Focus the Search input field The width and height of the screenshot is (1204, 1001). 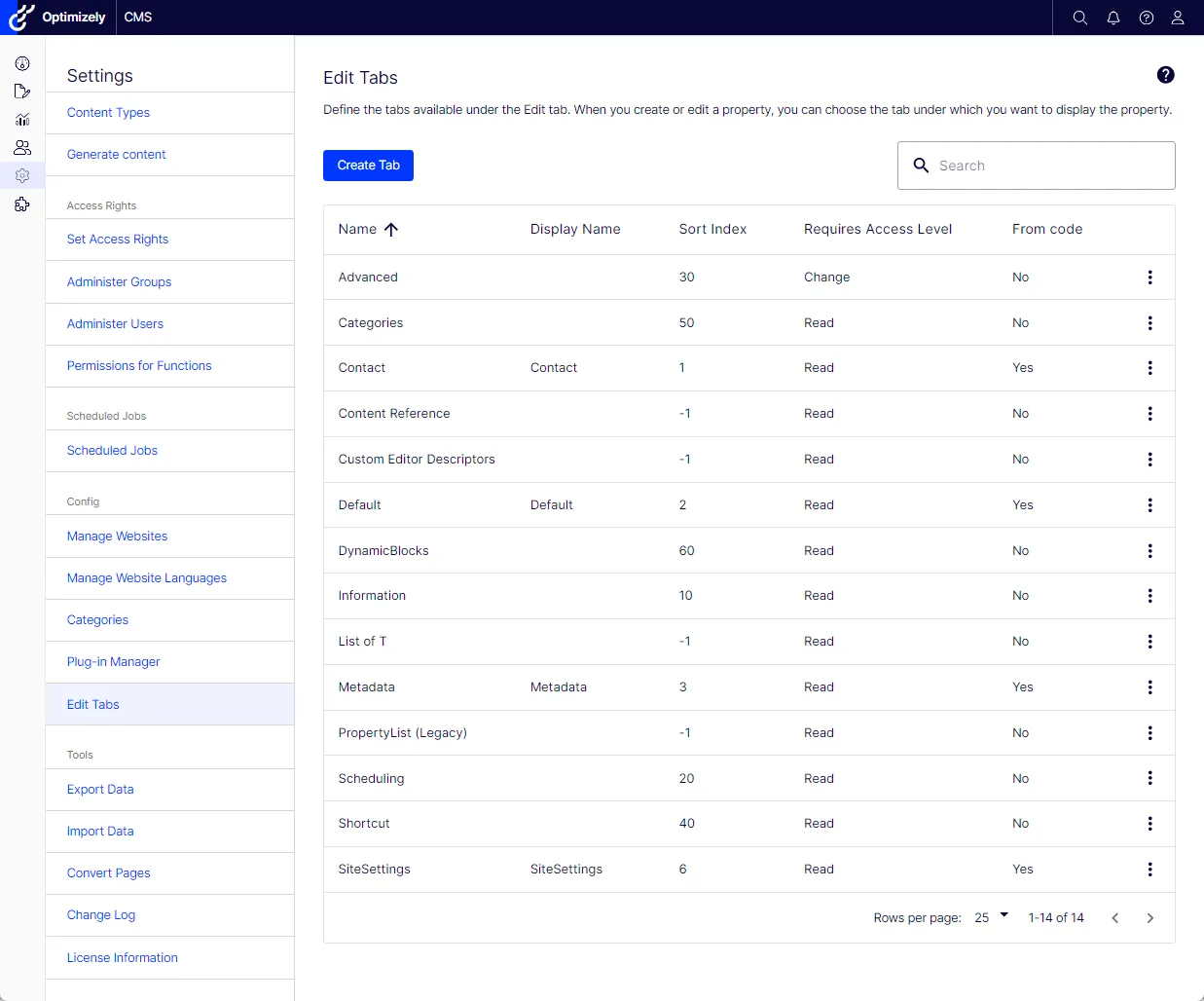[1037, 166]
